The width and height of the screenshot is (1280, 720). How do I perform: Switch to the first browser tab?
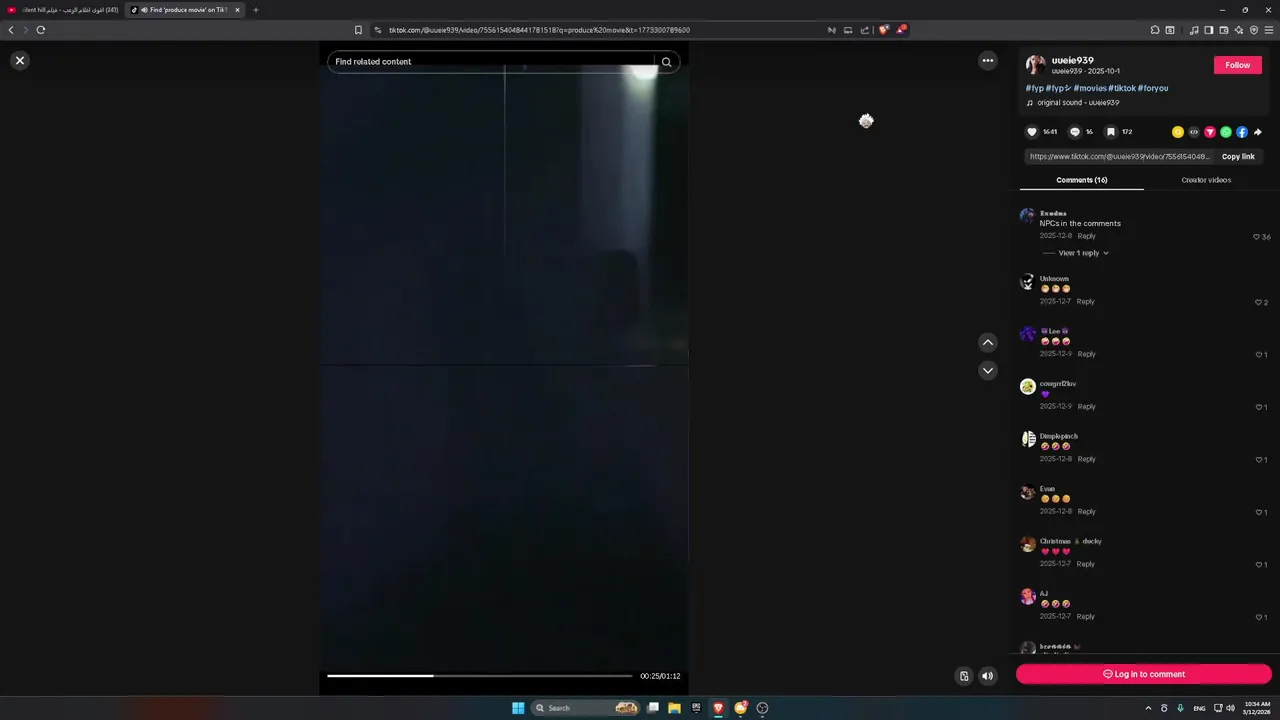pyautogui.click(x=62, y=10)
